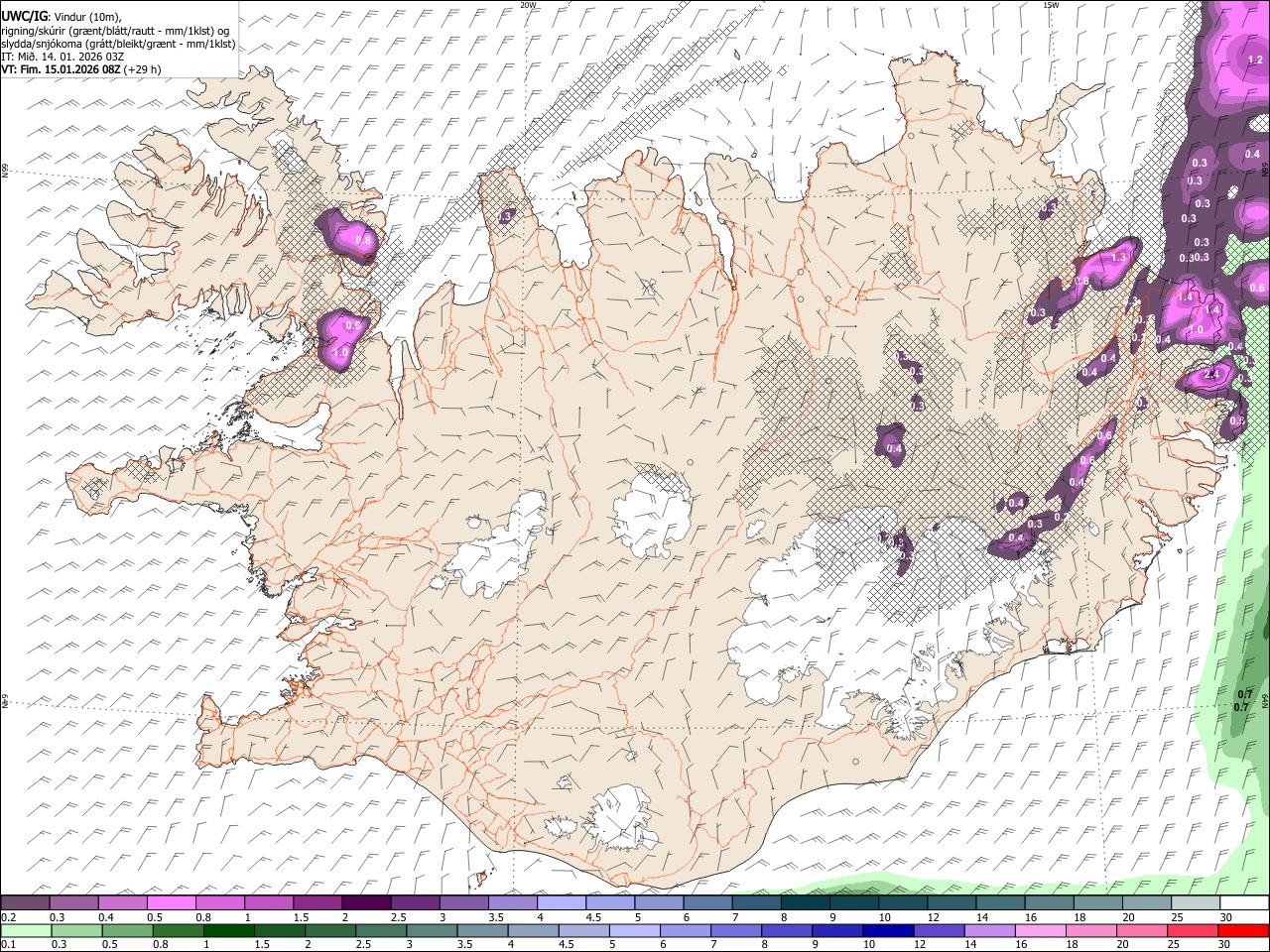This screenshot has width=1270, height=952.
Task: Click the '1.2' snowfall value label
Action: 1254,60
